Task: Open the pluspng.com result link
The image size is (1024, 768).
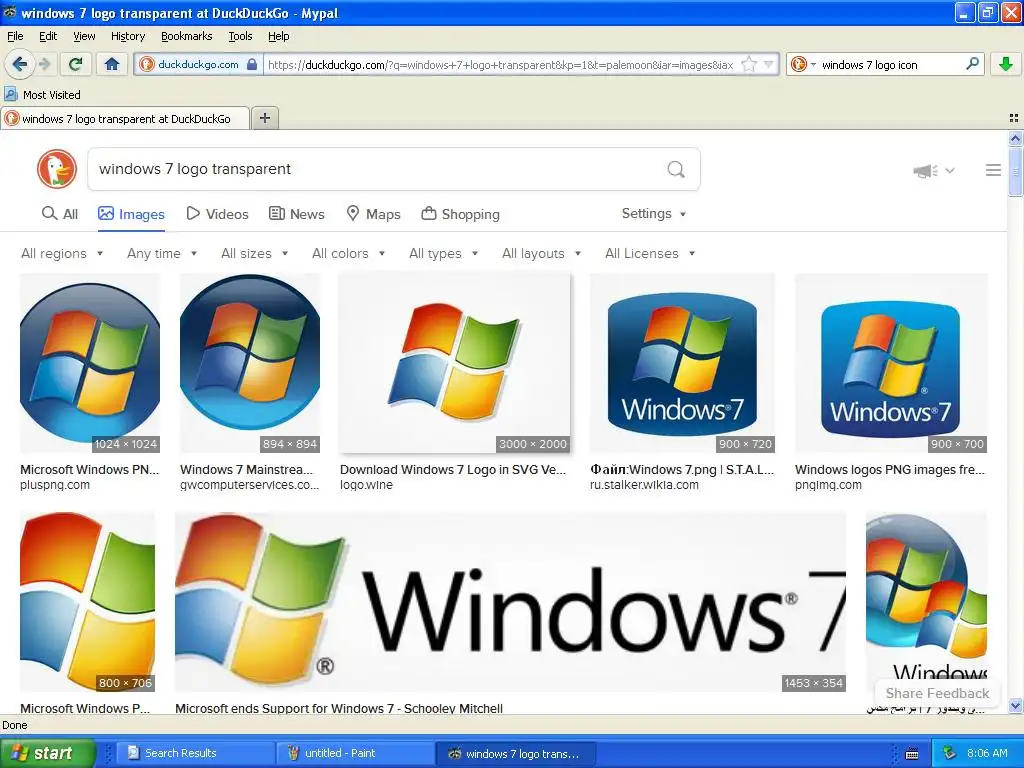Action: [55, 485]
